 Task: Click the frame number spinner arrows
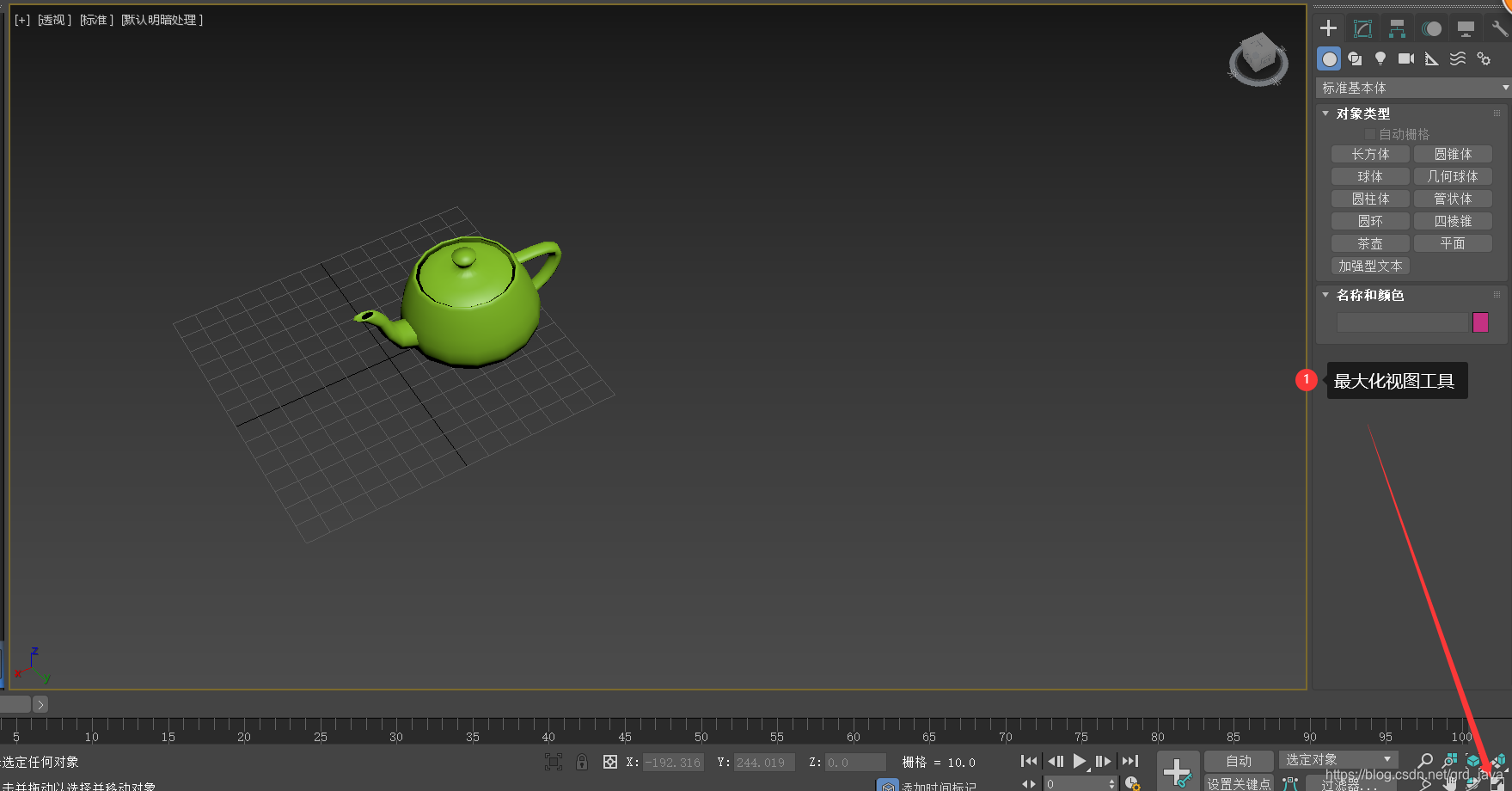tap(1112, 783)
